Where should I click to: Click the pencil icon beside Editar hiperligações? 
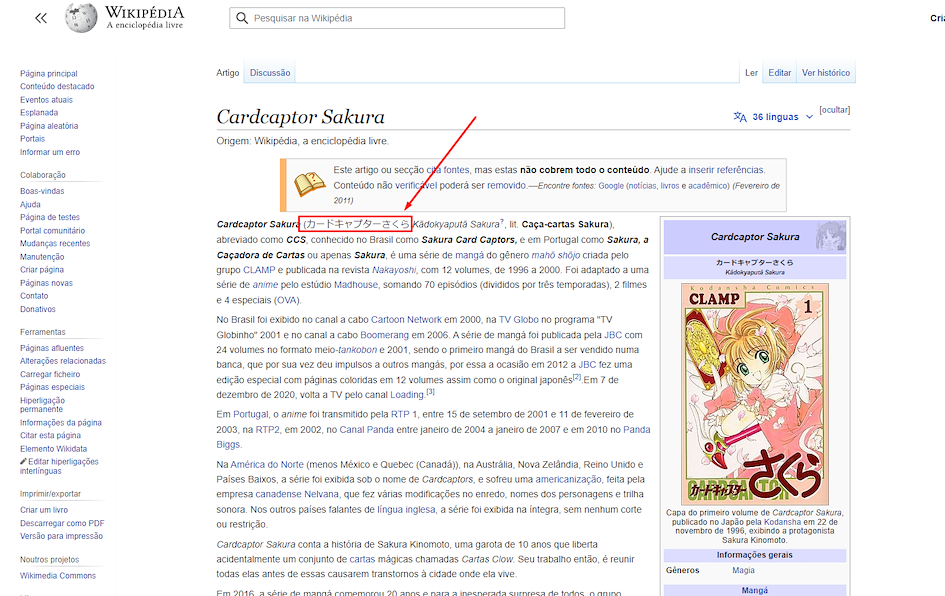(24, 462)
